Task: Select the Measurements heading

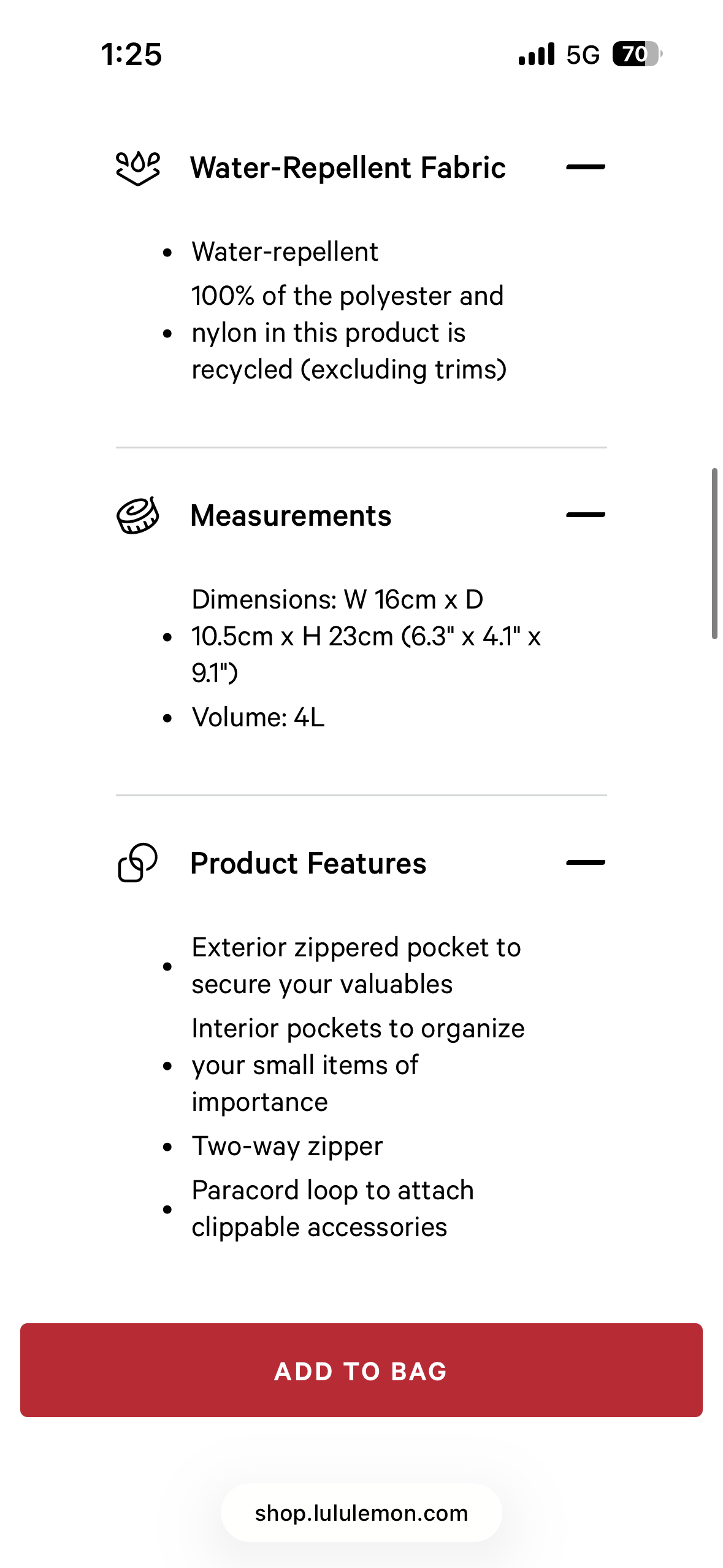Action: pos(291,515)
